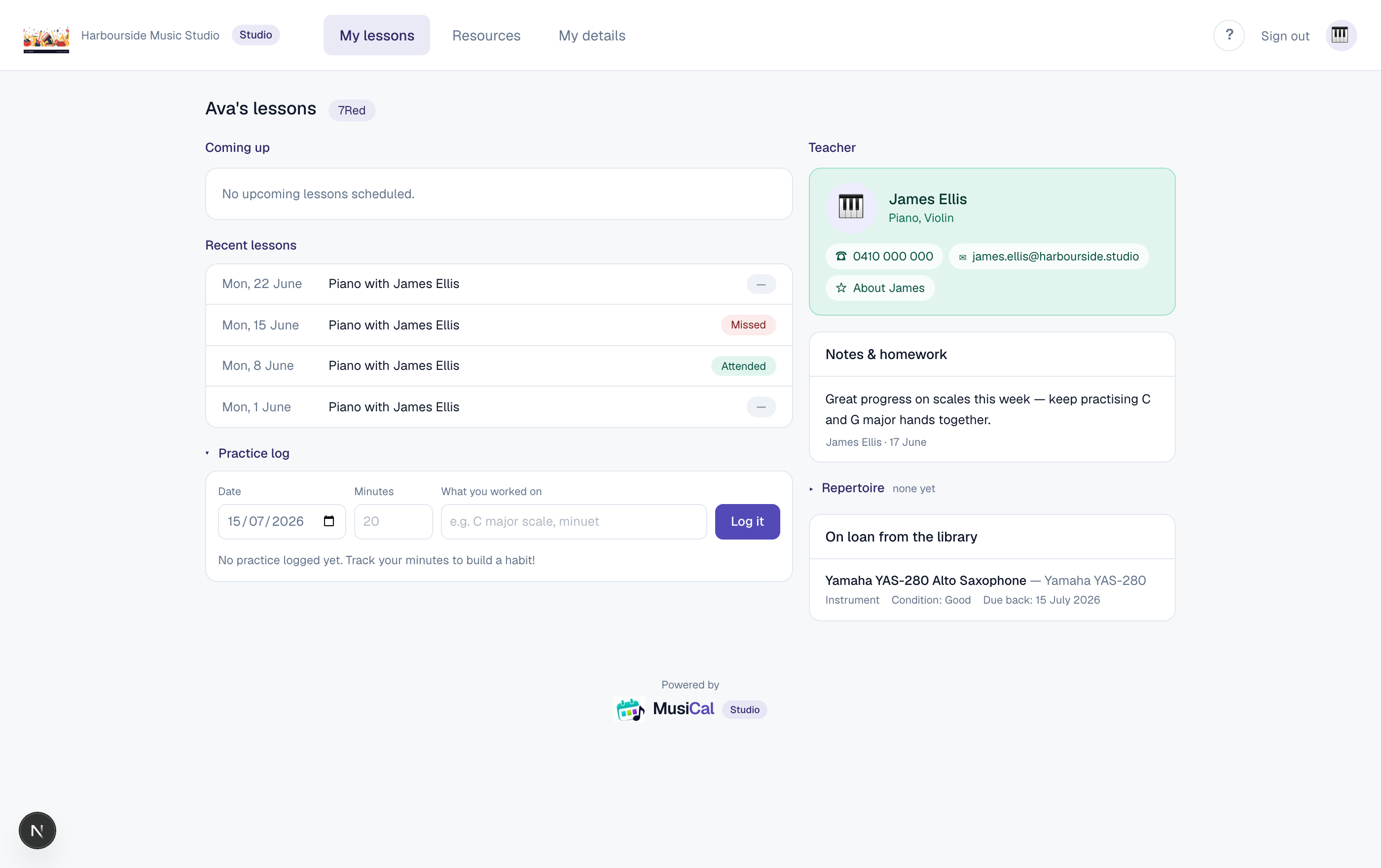Open the help question mark icon
Image resolution: width=1381 pixels, height=868 pixels.
pyautogui.click(x=1229, y=36)
